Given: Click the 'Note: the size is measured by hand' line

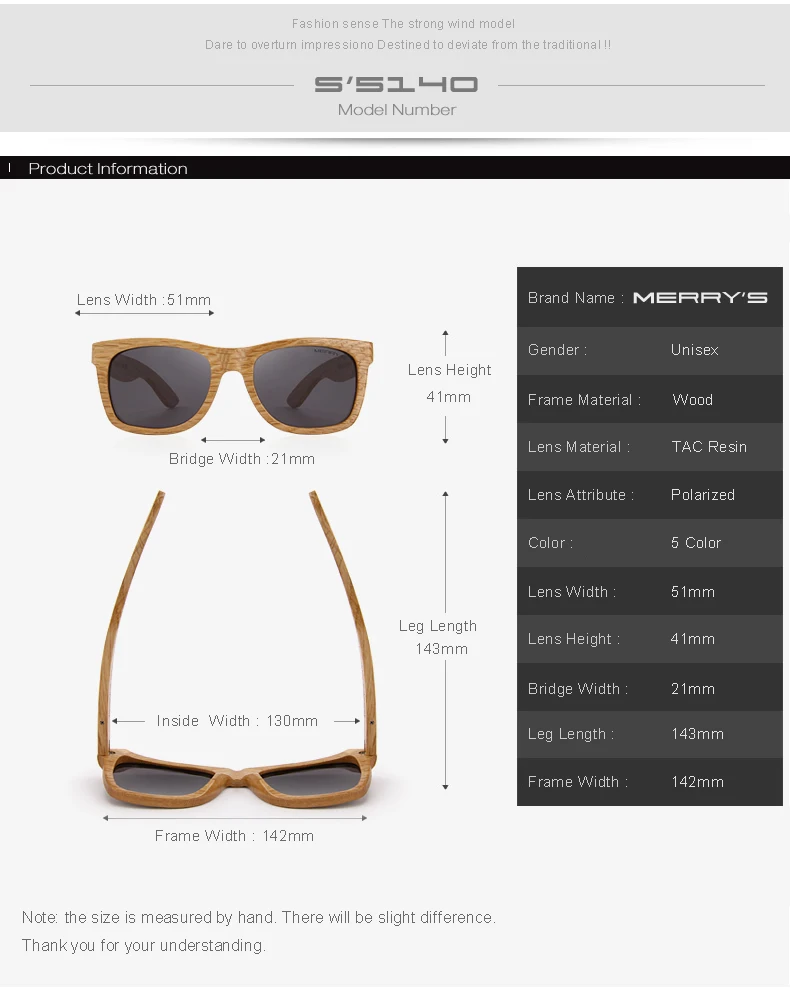Looking at the screenshot, I should coord(259,917).
